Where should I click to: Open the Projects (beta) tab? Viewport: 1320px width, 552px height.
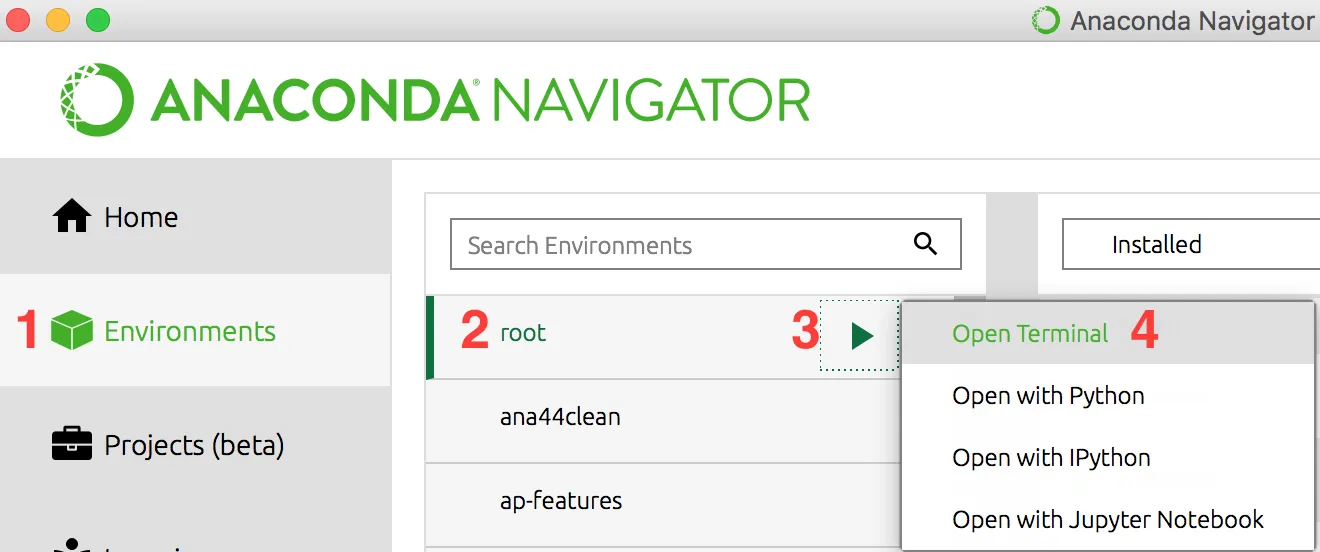click(x=194, y=444)
